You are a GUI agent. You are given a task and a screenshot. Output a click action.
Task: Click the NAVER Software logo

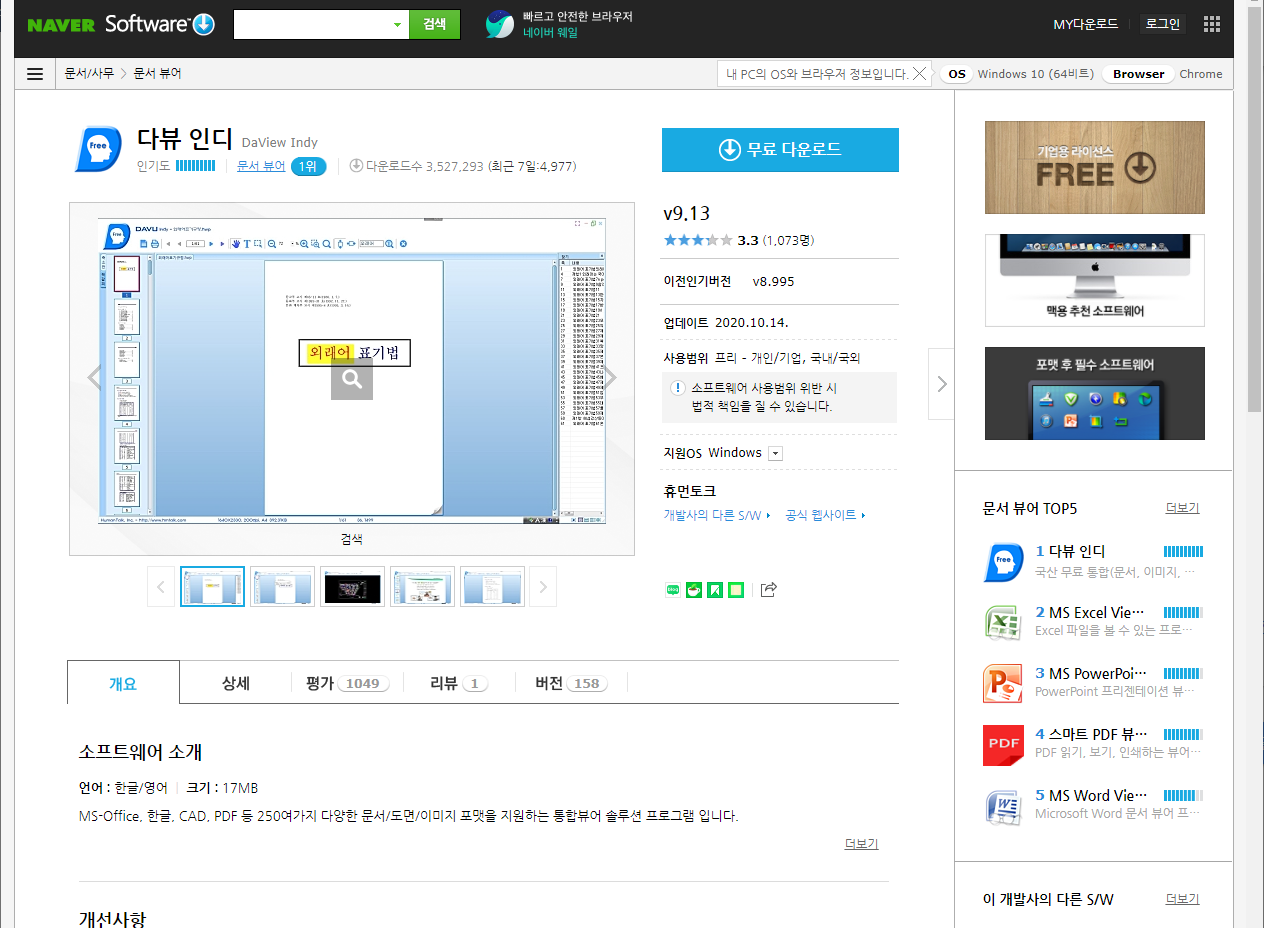click(121, 24)
